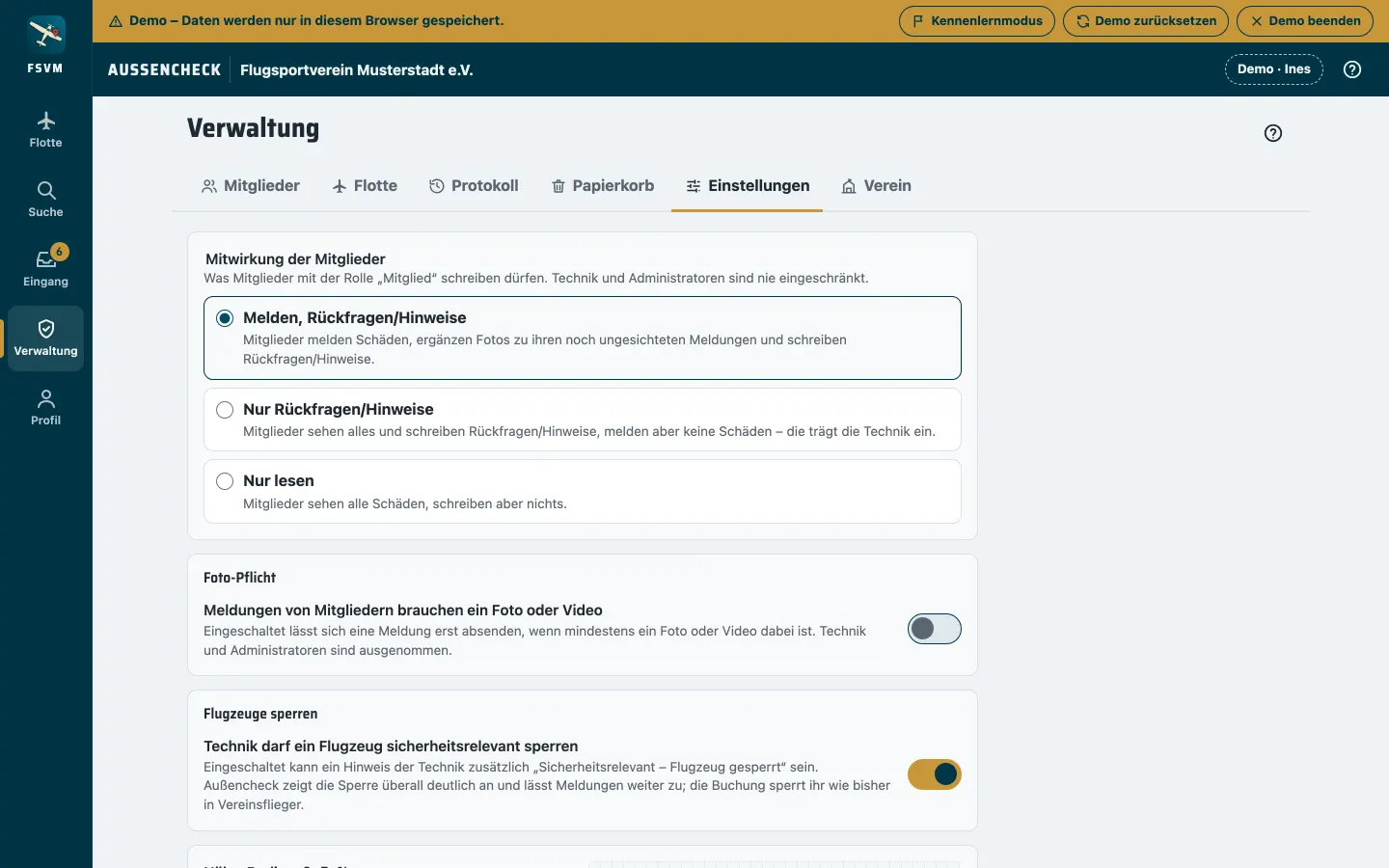Viewport: 1389px width, 868px height.
Task: Click Demo beenden button
Action: [1305, 21]
